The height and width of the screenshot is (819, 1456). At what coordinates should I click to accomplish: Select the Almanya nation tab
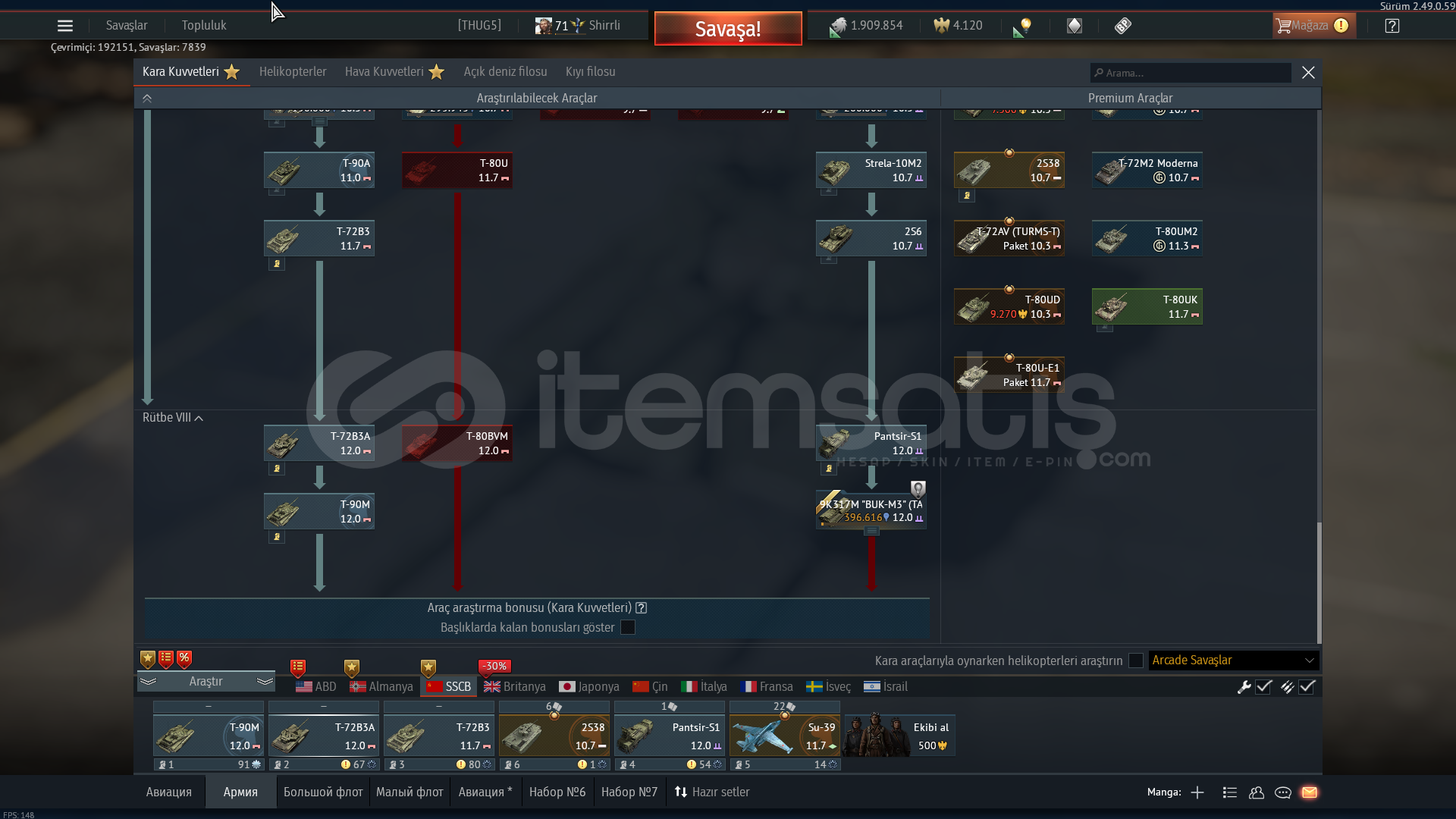pyautogui.click(x=381, y=687)
